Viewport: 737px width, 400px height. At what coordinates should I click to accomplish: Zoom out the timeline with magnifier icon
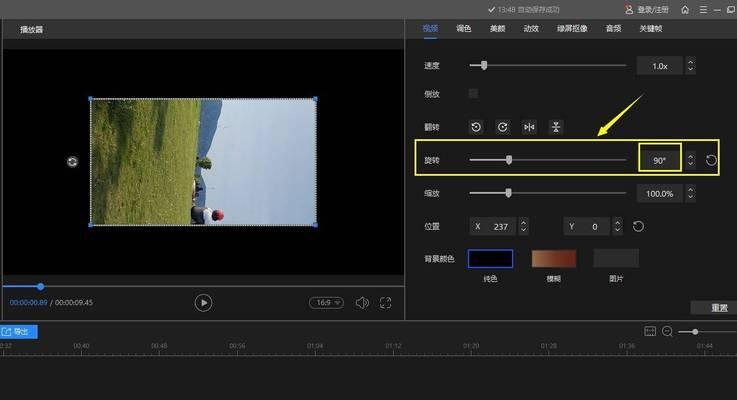(667, 331)
